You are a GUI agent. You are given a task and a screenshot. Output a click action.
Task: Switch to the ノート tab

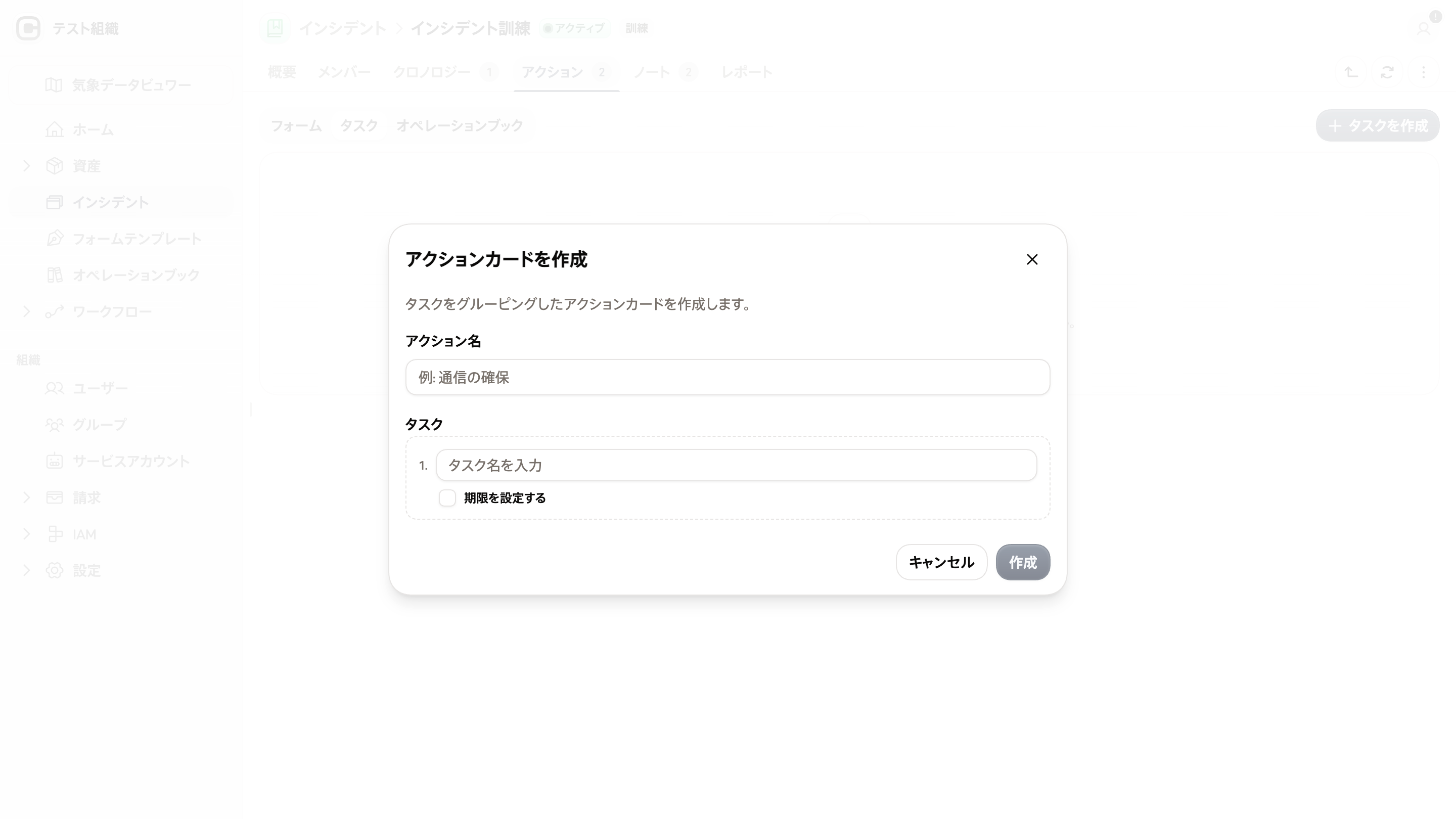(665, 72)
